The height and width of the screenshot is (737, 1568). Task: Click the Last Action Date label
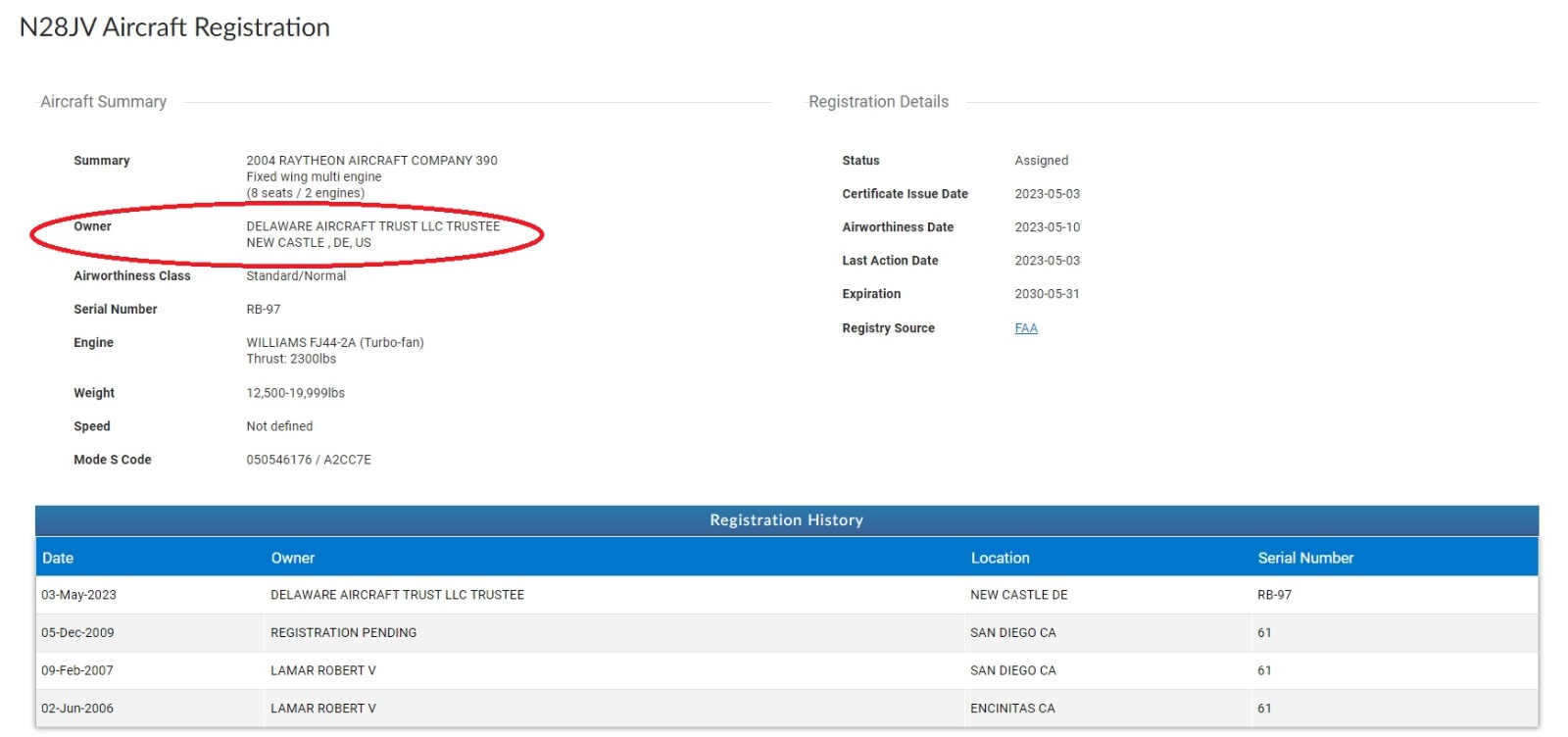[890, 261]
